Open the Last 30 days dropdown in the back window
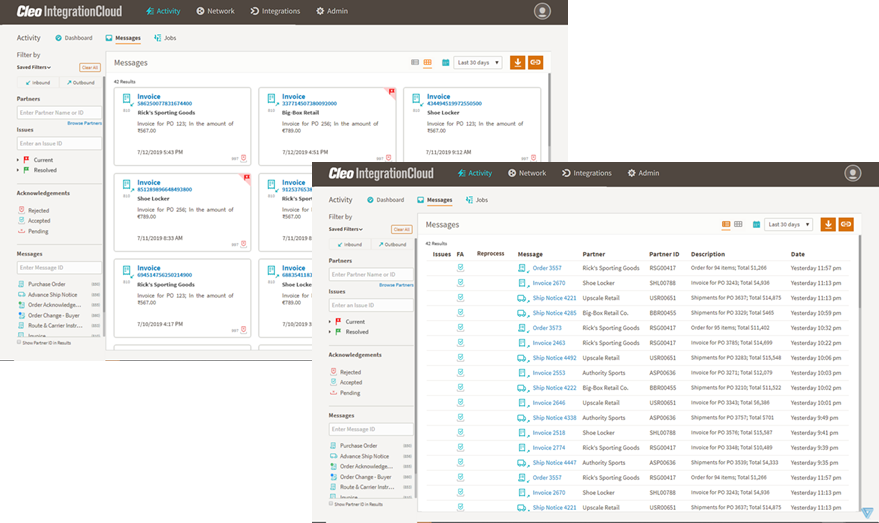The width and height of the screenshot is (879, 523). pos(478,62)
